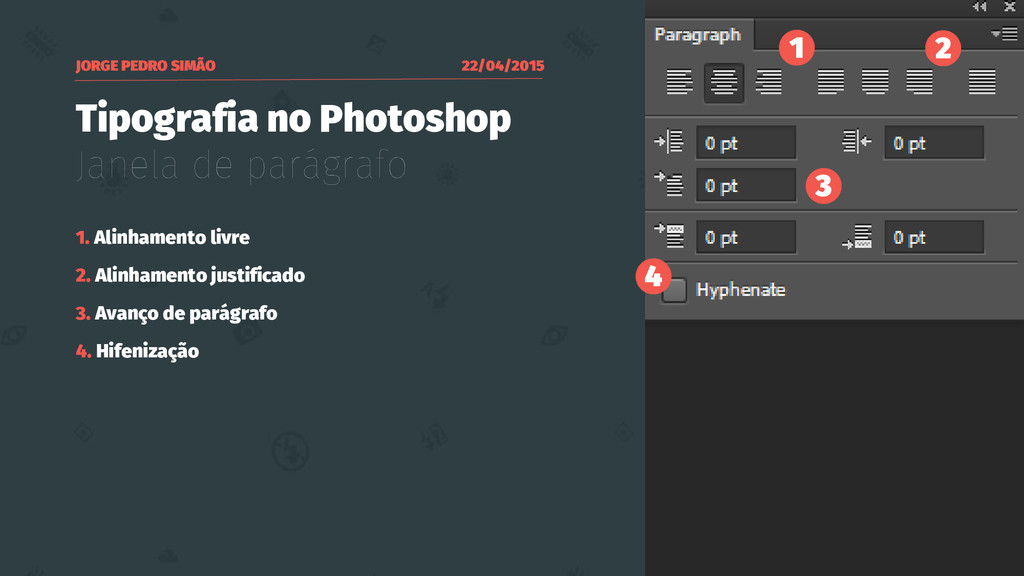
Task: Enable the Hyphenate checkbox
Action: [x=675, y=290]
